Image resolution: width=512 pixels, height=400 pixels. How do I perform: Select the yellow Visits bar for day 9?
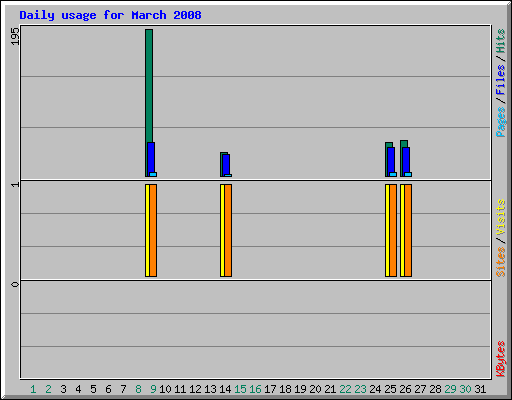point(147,230)
